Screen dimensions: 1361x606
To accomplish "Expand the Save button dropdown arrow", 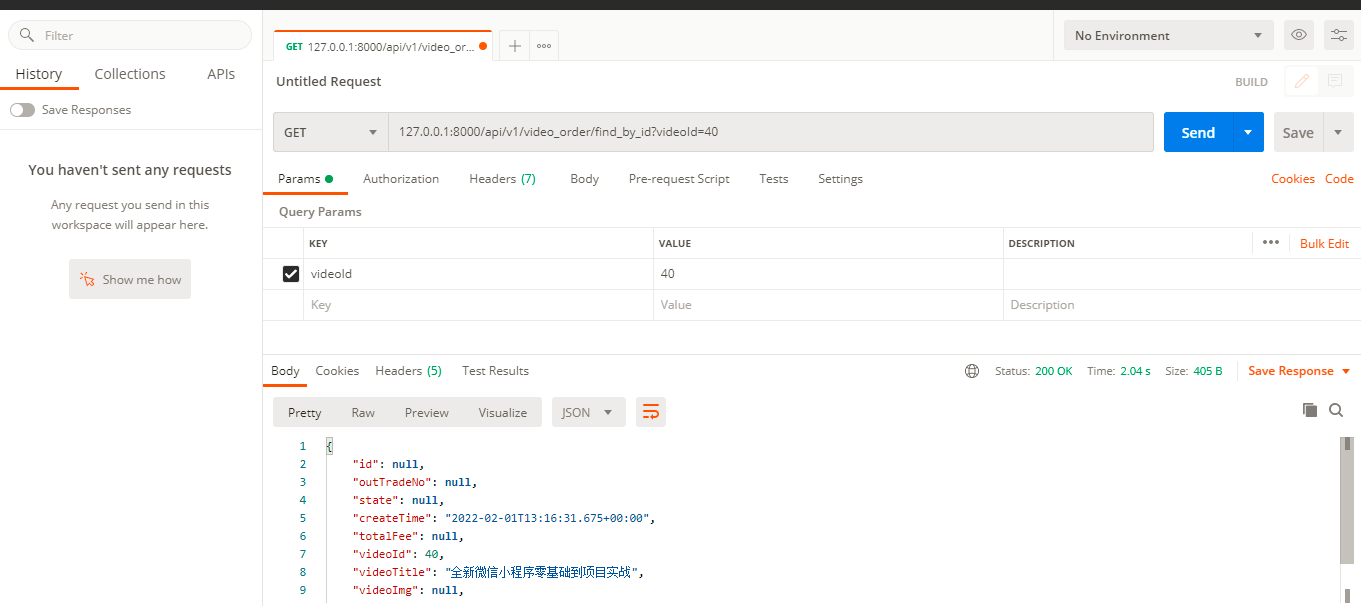I will pos(1339,132).
